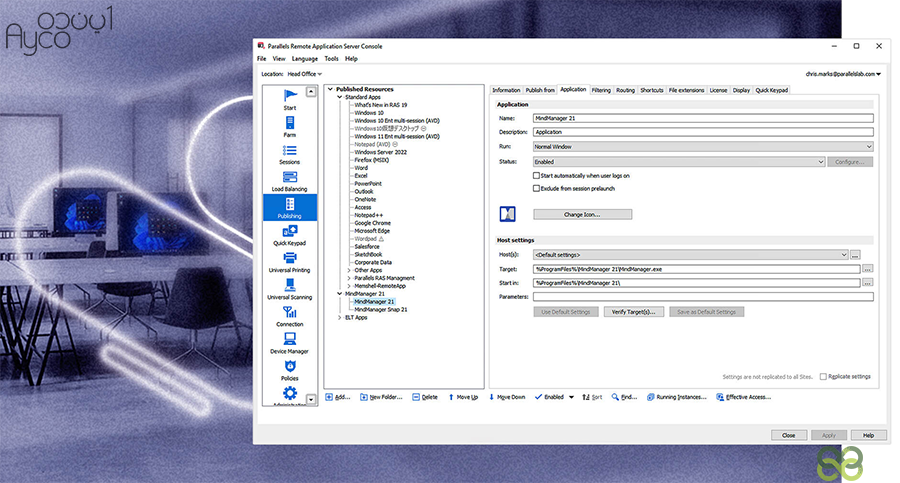Open the Run mode dropdown

[703, 146]
